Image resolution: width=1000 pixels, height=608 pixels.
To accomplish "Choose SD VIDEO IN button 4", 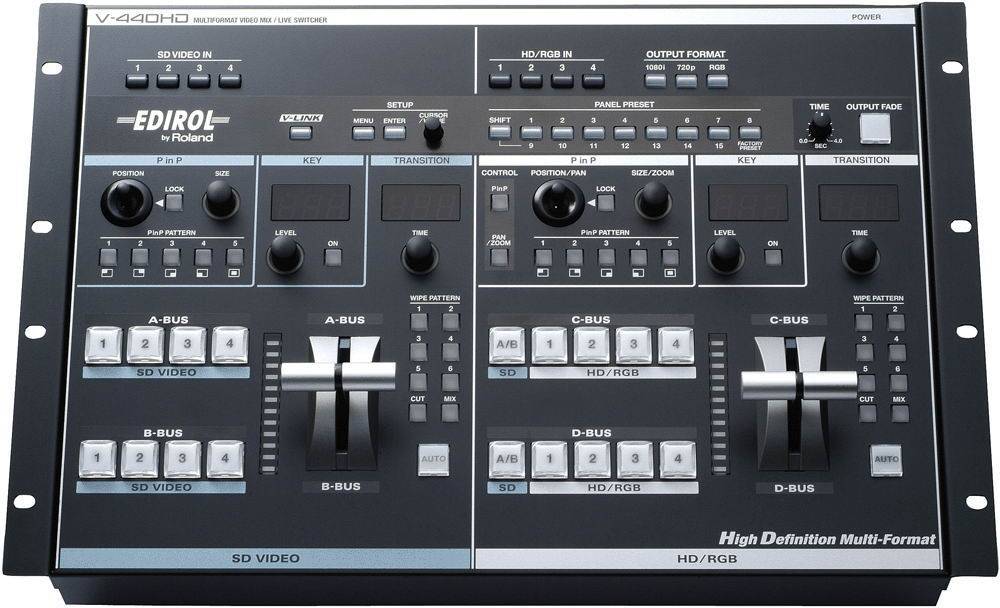I will (x=230, y=80).
